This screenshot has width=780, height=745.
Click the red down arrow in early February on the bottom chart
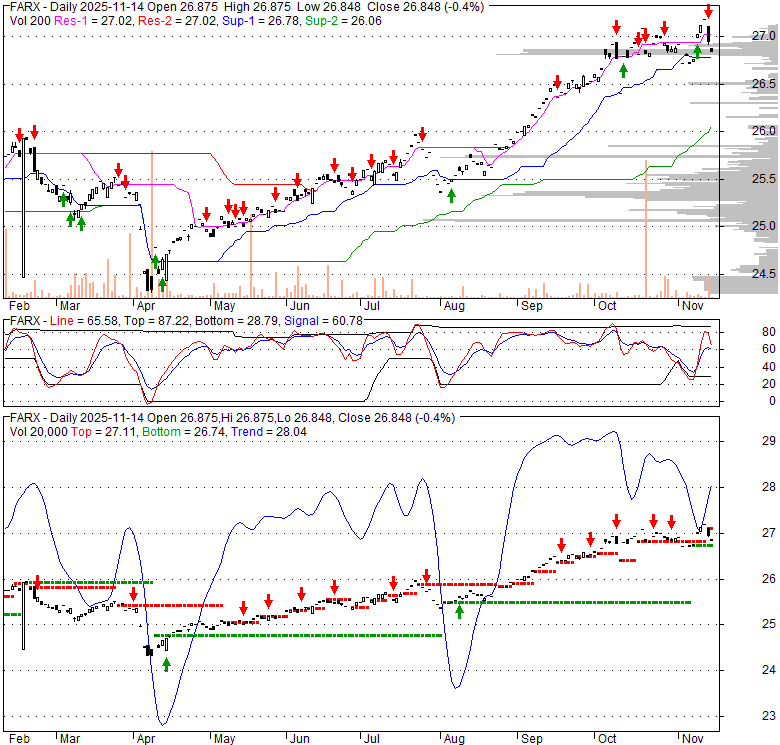click(x=37, y=583)
